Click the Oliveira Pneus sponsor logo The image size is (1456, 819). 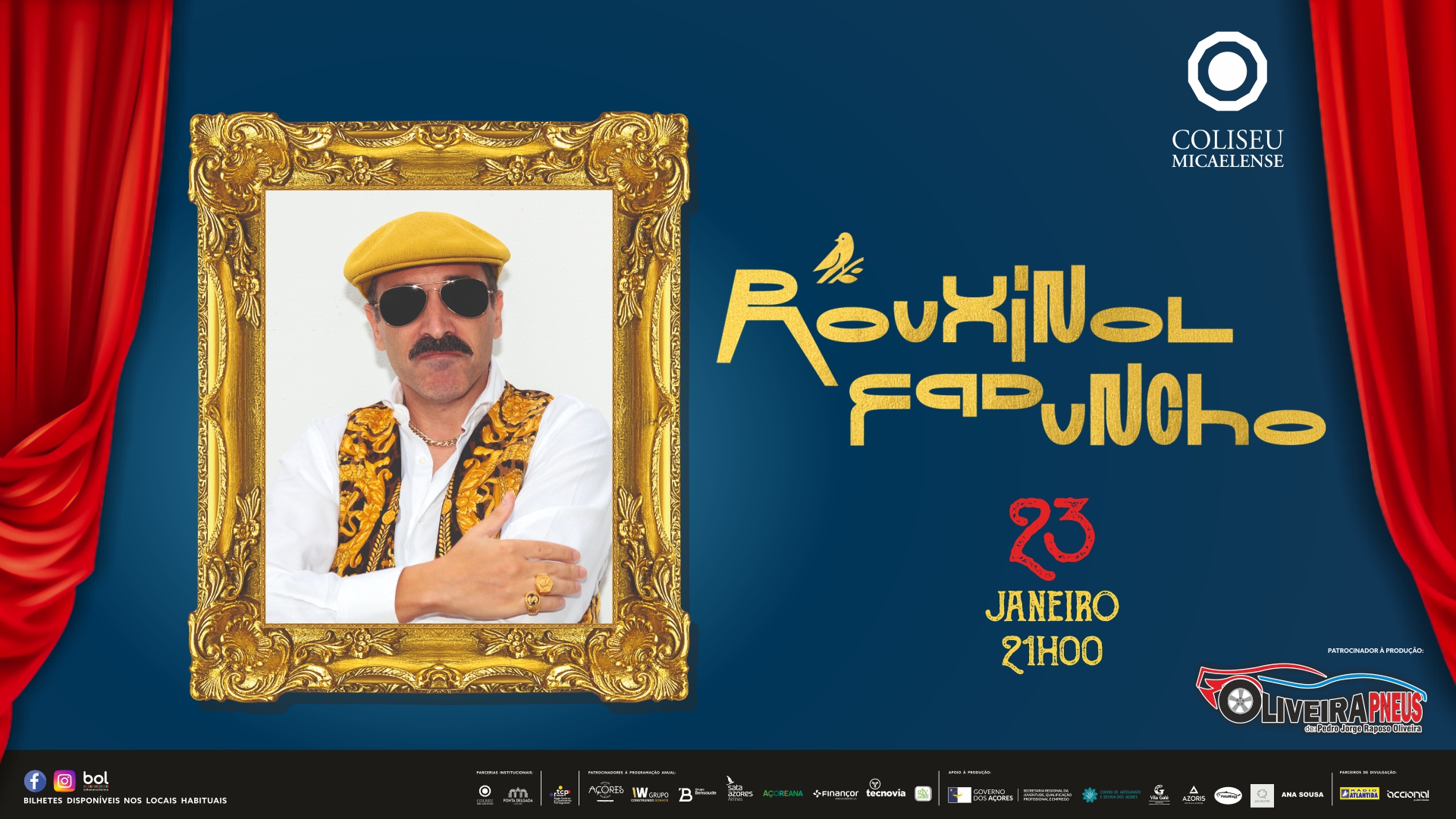tap(1312, 699)
